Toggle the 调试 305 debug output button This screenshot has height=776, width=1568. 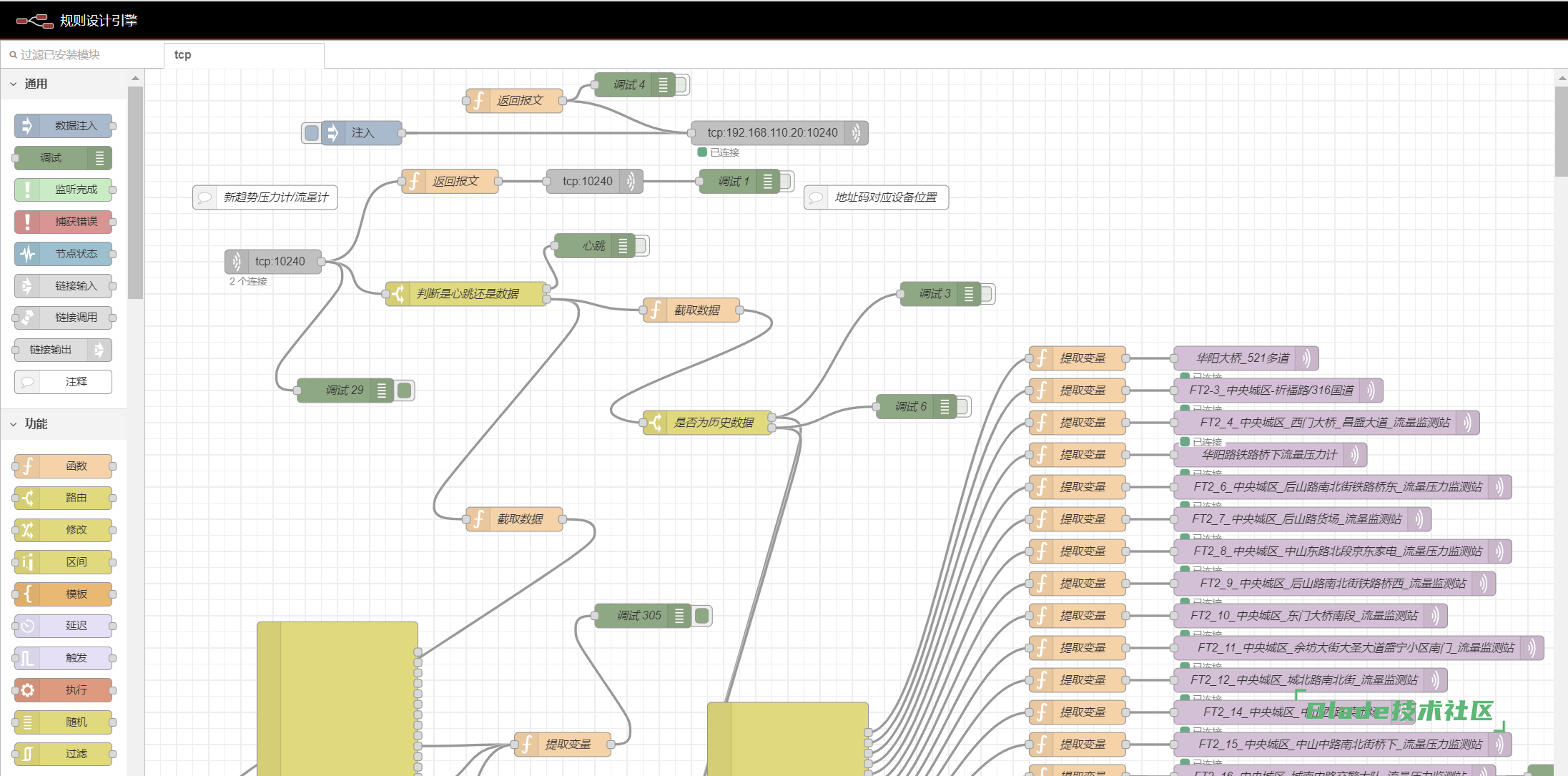tap(702, 616)
